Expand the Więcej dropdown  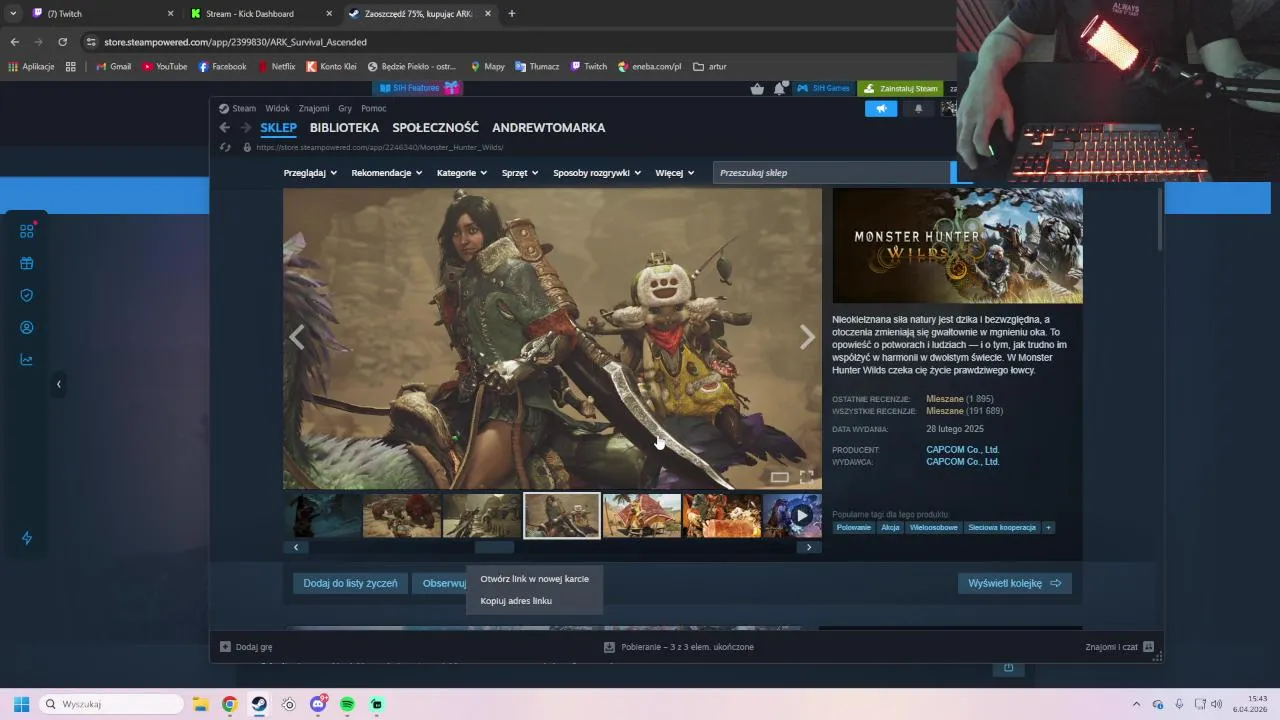[675, 173]
